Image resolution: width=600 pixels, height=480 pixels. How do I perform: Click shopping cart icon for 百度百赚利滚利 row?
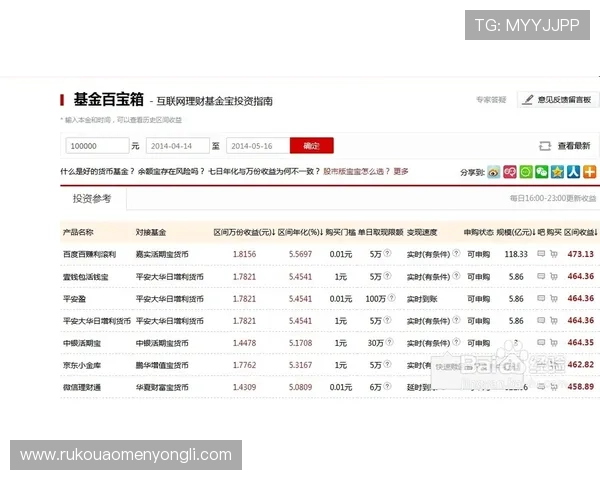[x=553, y=254]
